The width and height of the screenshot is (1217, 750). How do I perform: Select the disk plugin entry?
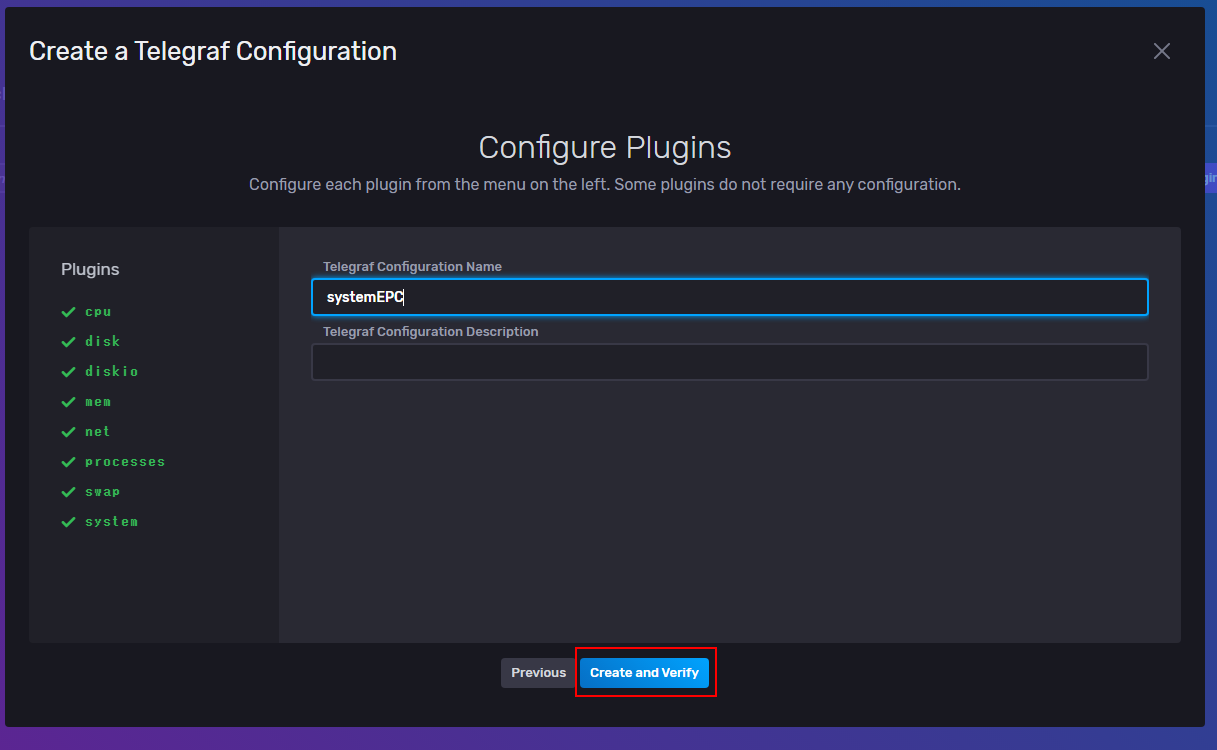(102, 342)
